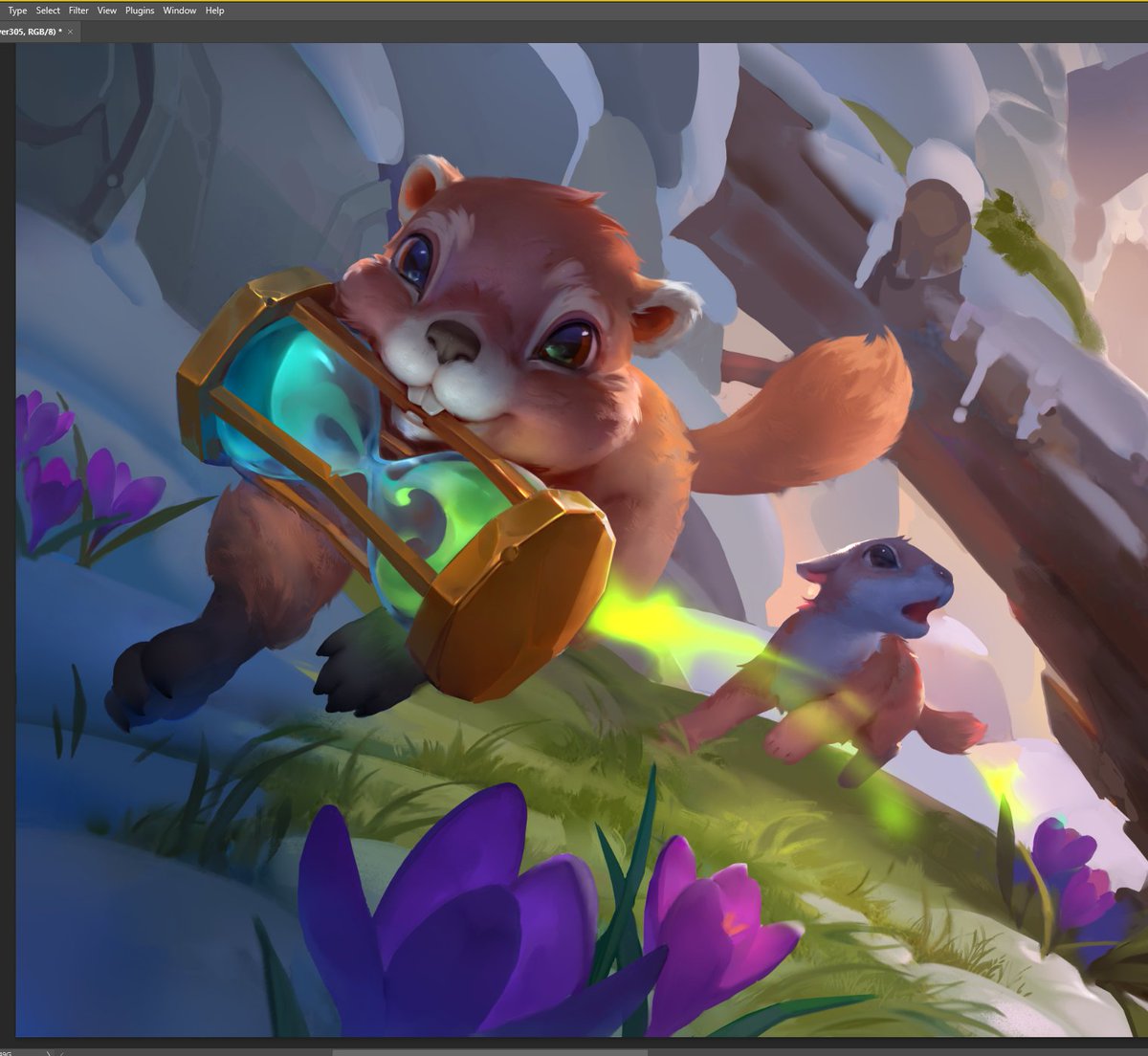1148x1056 pixels.
Task: Open the Window menu
Action: (x=180, y=11)
